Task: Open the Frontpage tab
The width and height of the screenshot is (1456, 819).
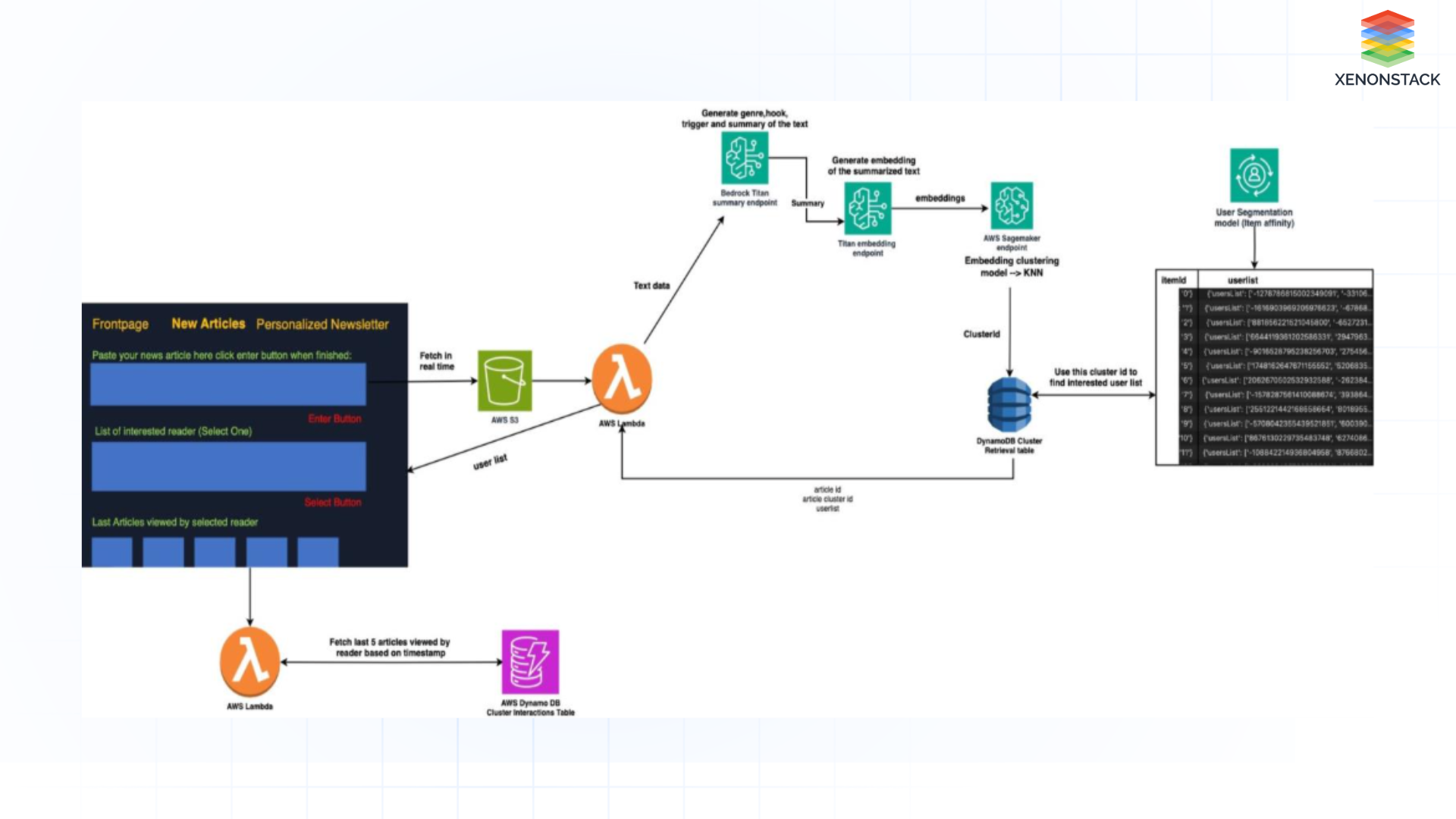Action: (x=121, y=325)
